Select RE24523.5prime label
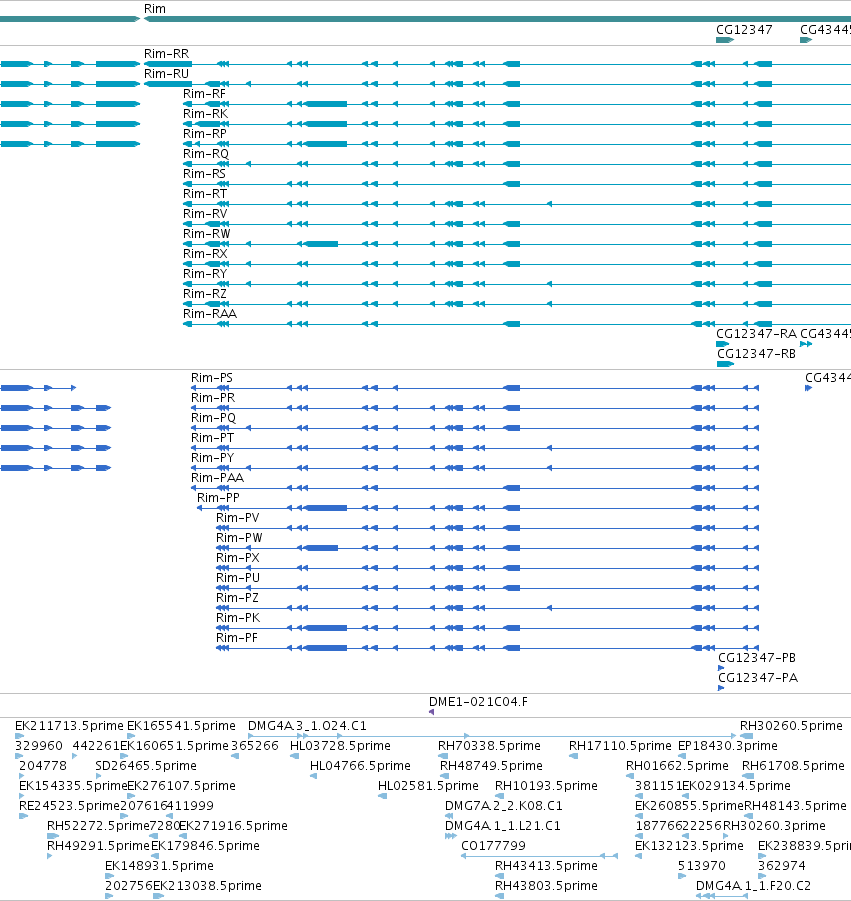851x901 pixels. click(x=69, y=806)
